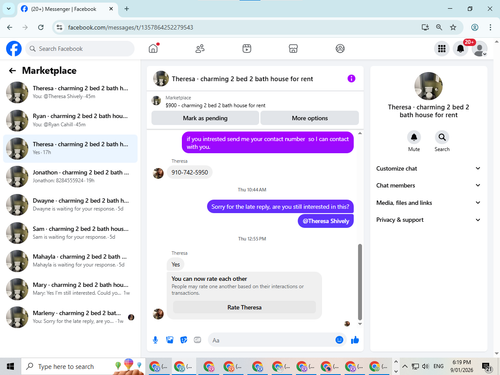Open Theresa chat with 45m timestamp
The image size is (500, 375).
(70, 92)
